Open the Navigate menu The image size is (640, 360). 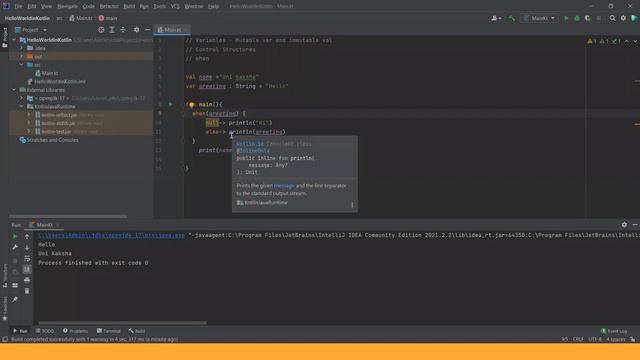coord(67,6)
